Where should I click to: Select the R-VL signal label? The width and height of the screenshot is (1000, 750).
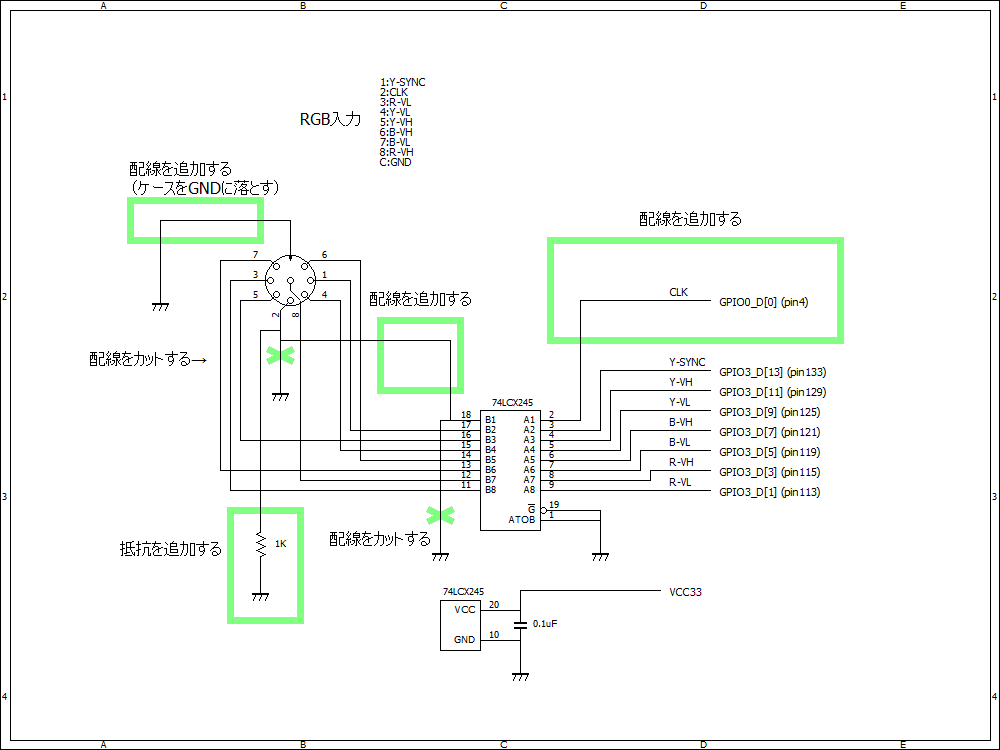click(680, 482)
